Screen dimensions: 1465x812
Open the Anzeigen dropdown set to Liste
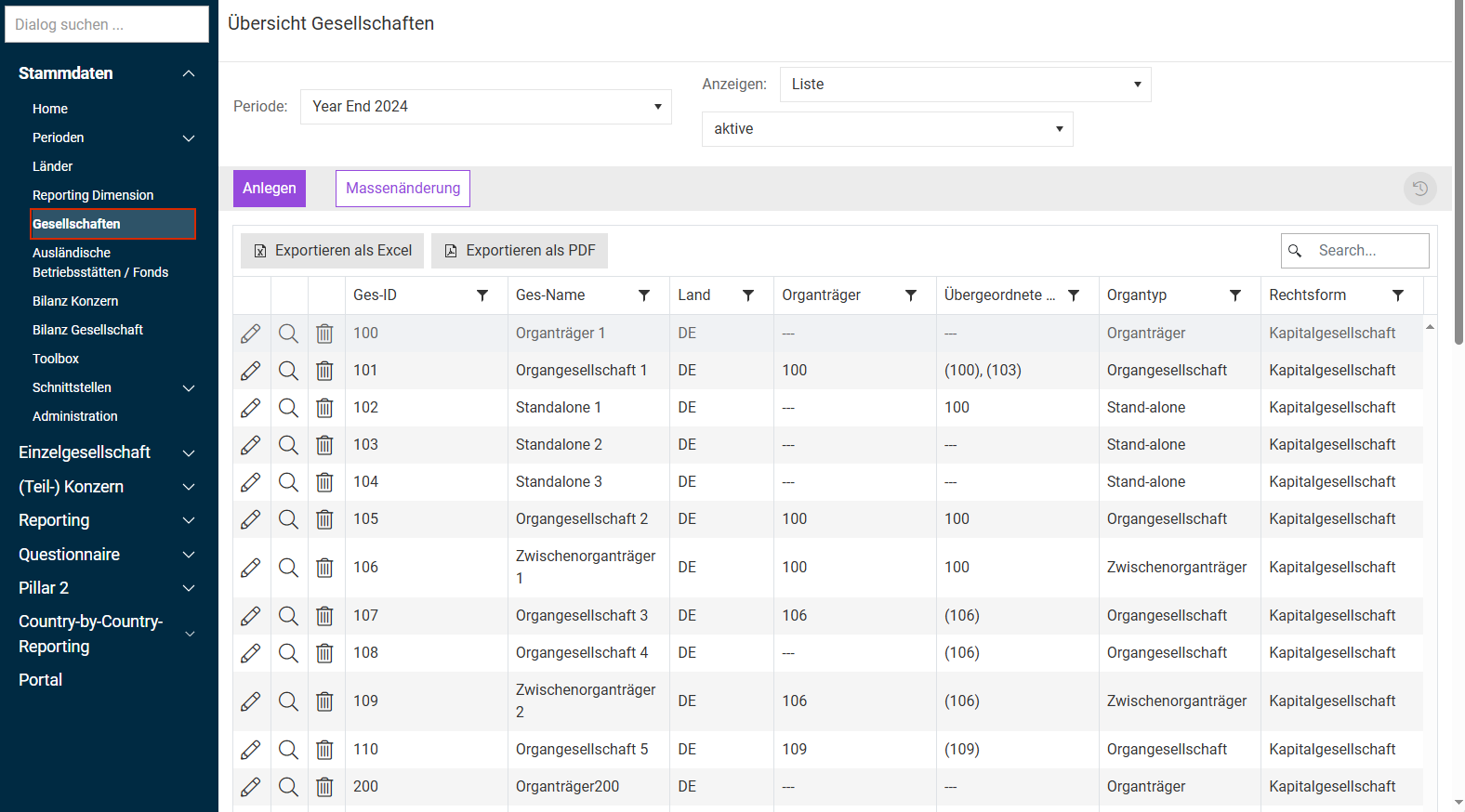tap(966, 85)
